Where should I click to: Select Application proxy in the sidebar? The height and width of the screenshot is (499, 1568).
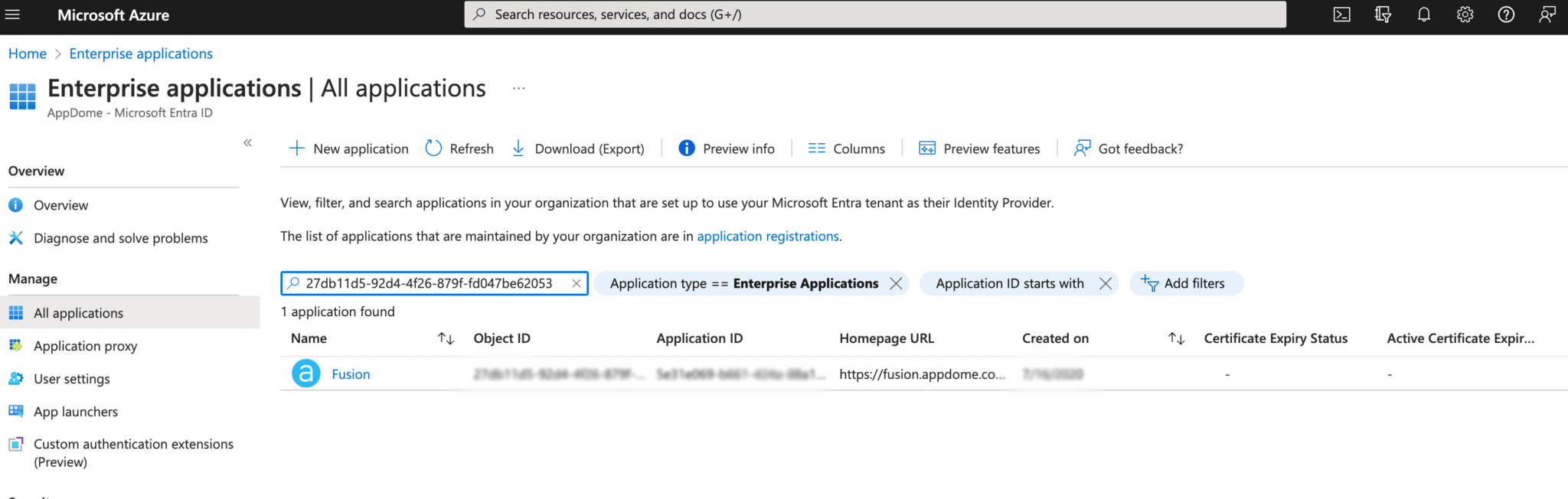pos(85,346)
